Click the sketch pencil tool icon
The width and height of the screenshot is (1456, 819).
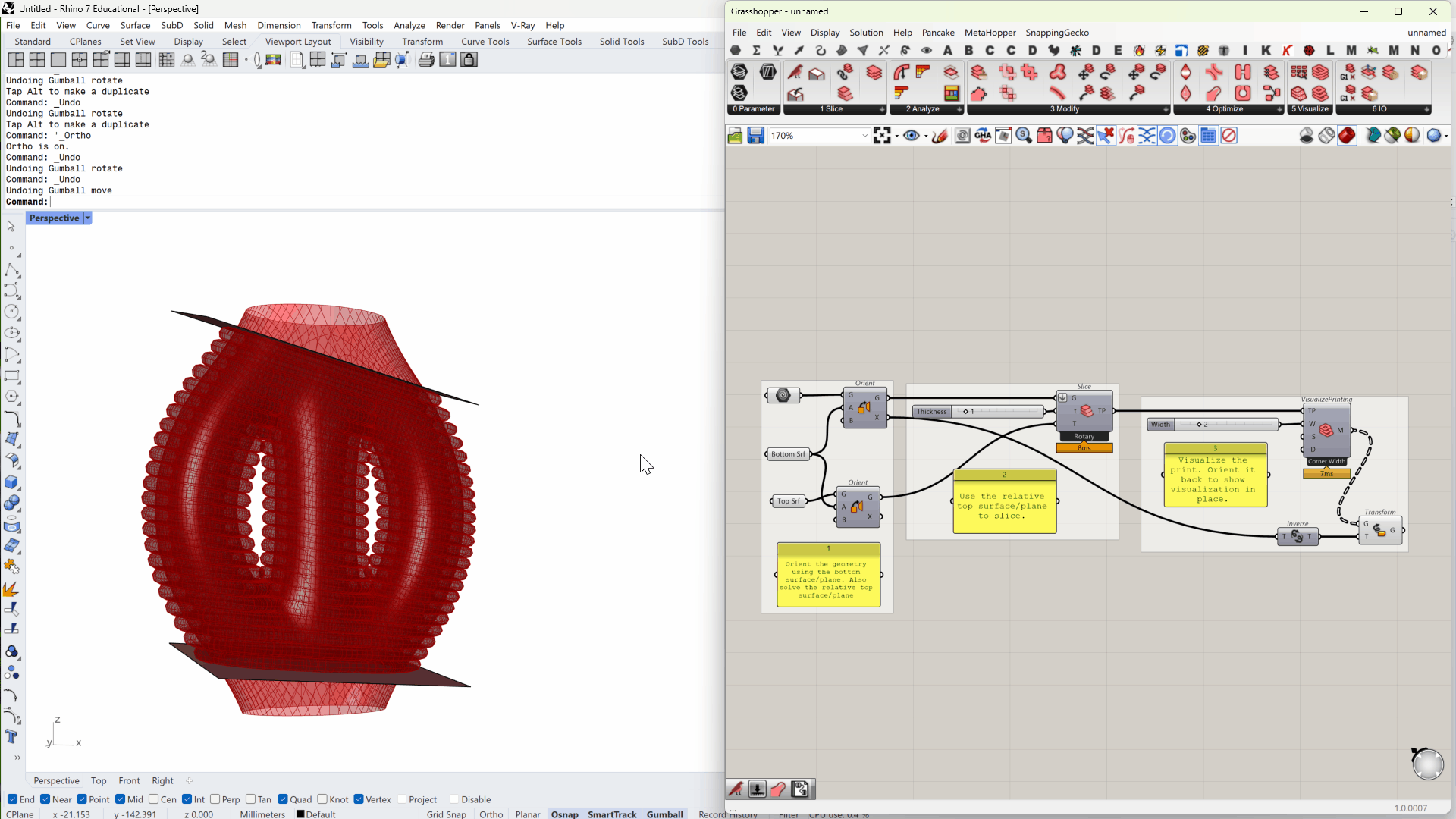[x=940, y=136]
